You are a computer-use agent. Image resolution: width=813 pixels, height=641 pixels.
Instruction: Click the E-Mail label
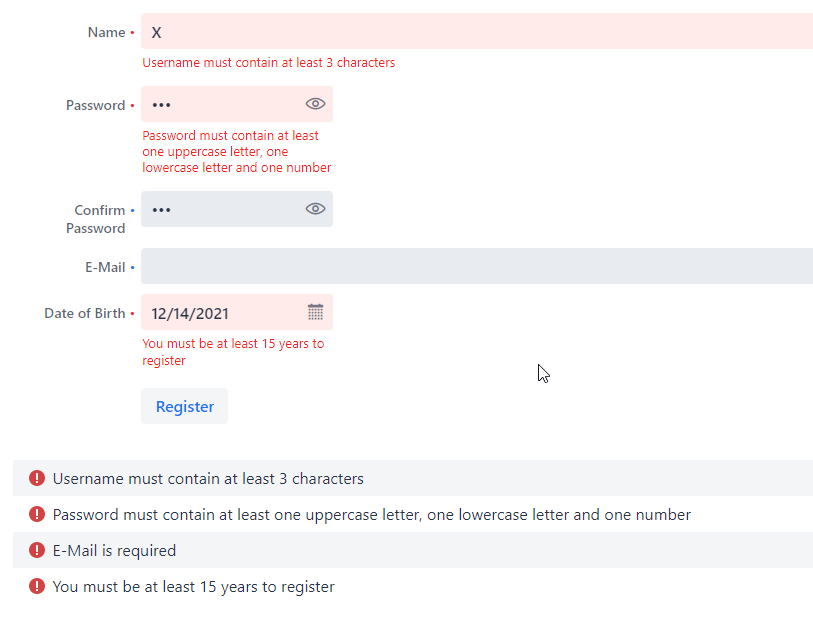click(105, 267)
